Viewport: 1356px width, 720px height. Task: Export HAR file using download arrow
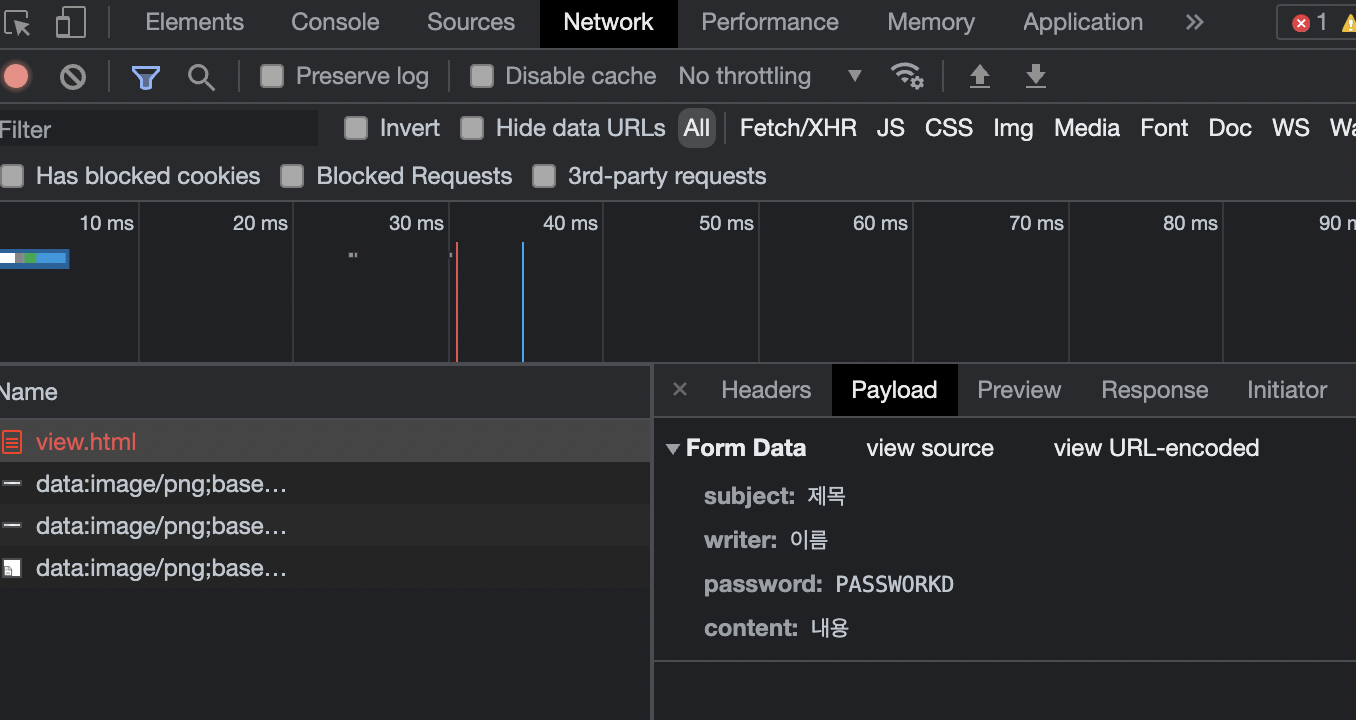coord(1036,76)
